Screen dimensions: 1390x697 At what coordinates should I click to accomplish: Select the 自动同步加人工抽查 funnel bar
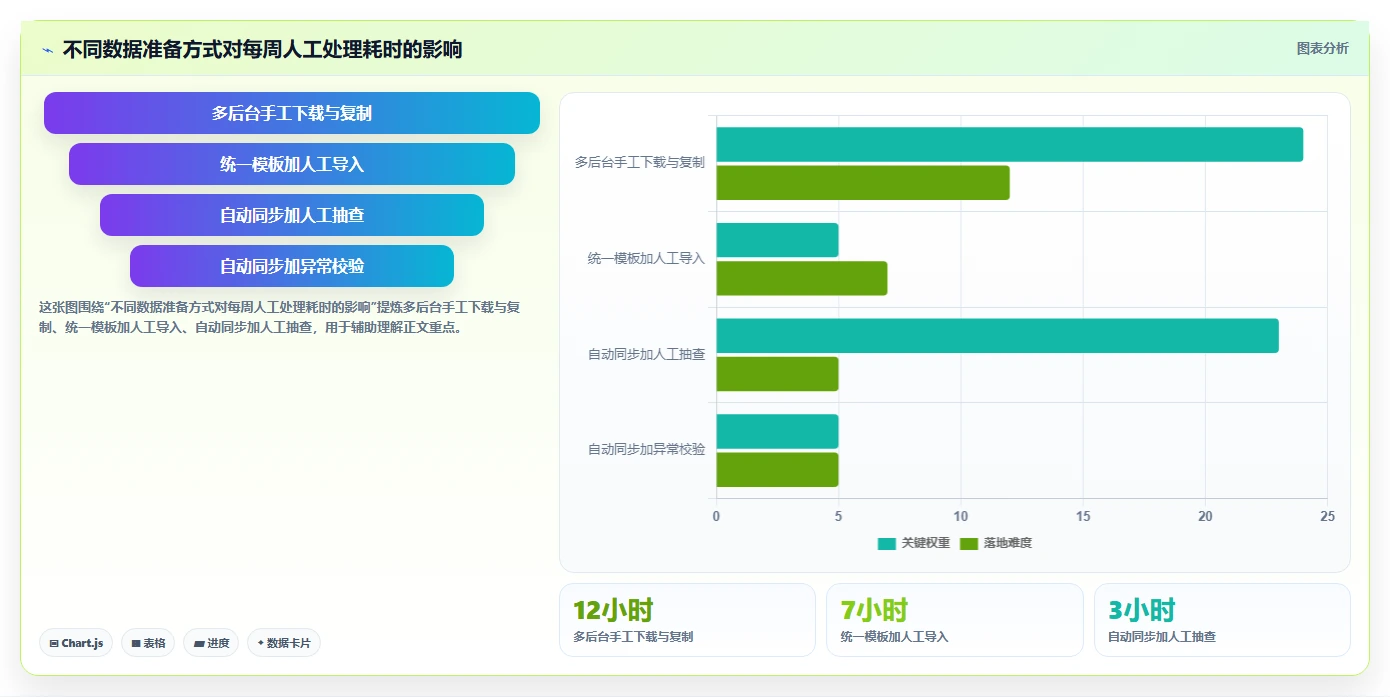click(x=292, y=215)
